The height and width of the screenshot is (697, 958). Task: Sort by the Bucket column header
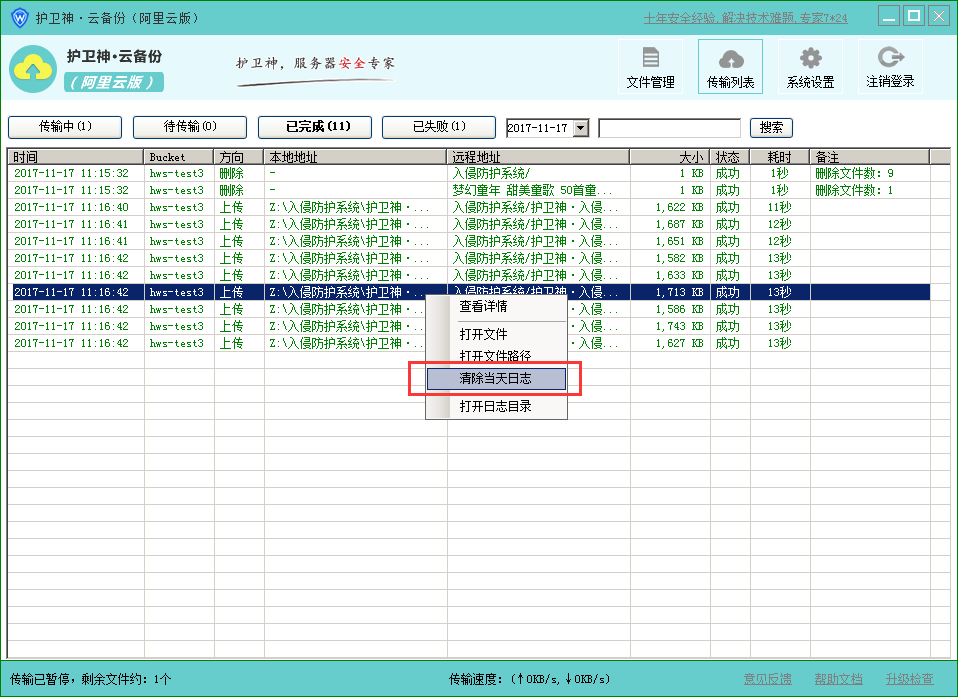coord(178,157)
